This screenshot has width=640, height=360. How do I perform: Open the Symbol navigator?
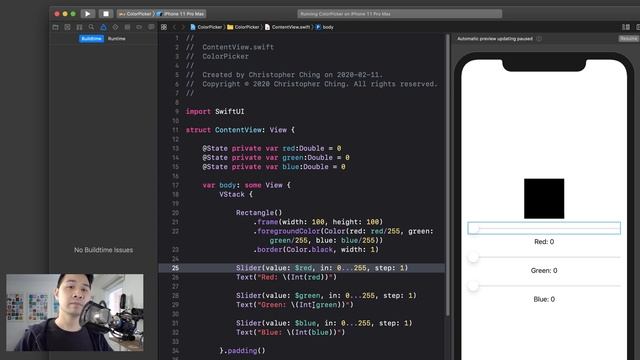click(79, 27)
